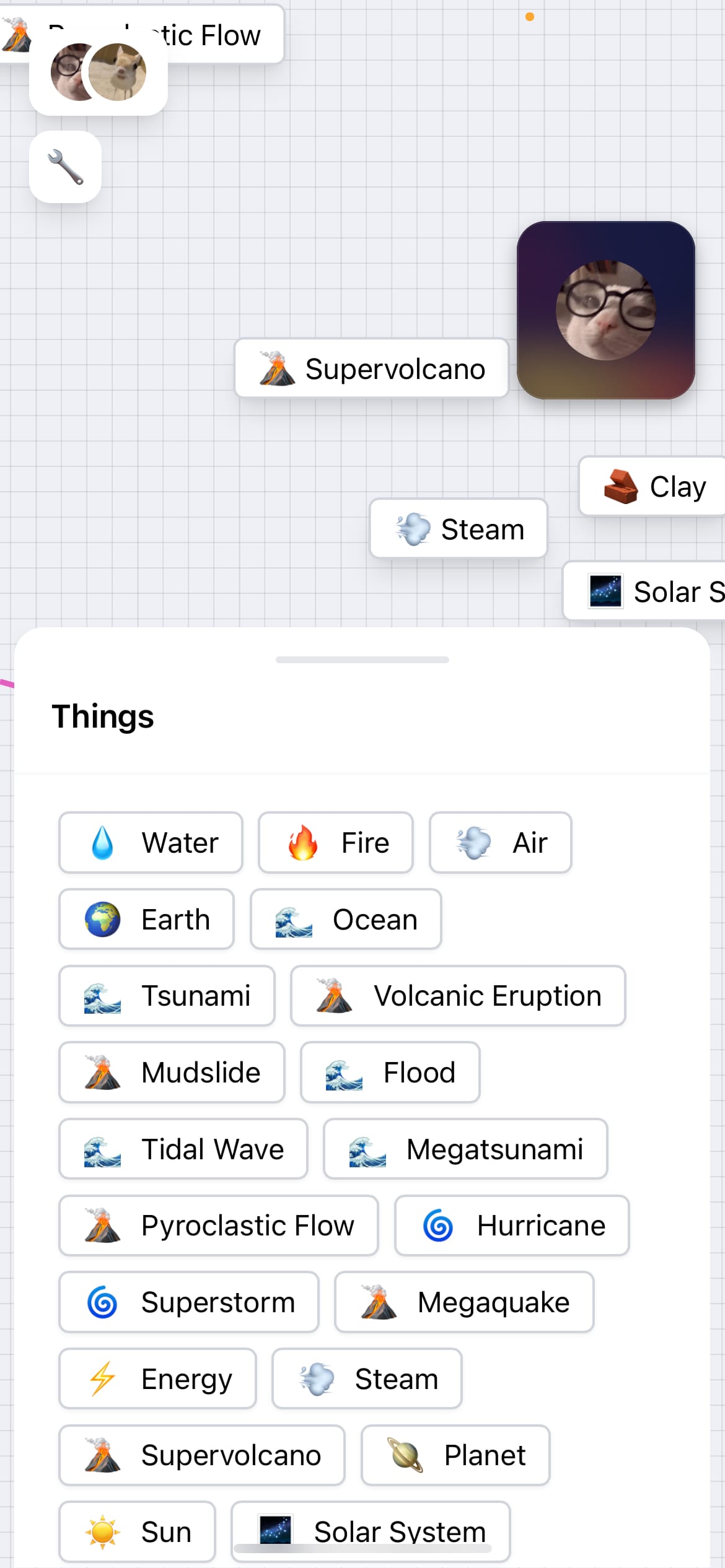Image resolution: width=725 pixels, height=1568 pixels.
Task: Tap the collaborator avatars bubble
Action: point(99,72)
